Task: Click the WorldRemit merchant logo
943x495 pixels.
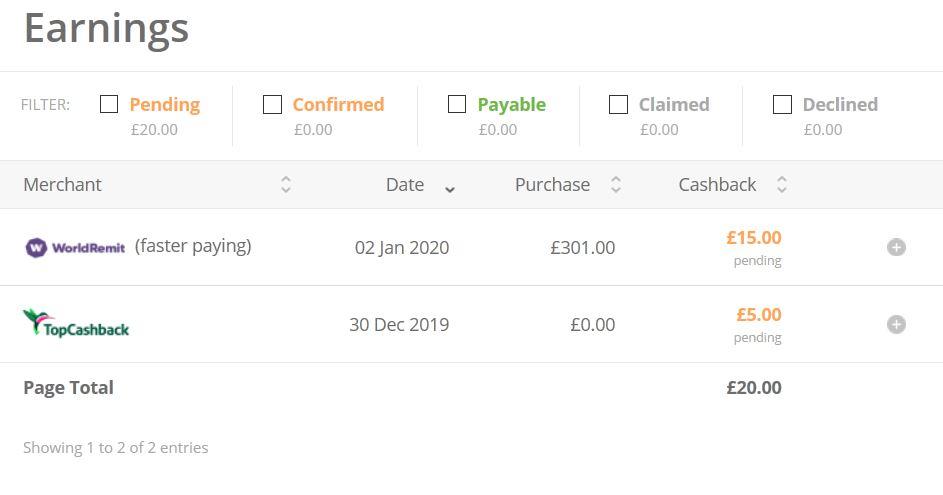Action: click(76, 247)
